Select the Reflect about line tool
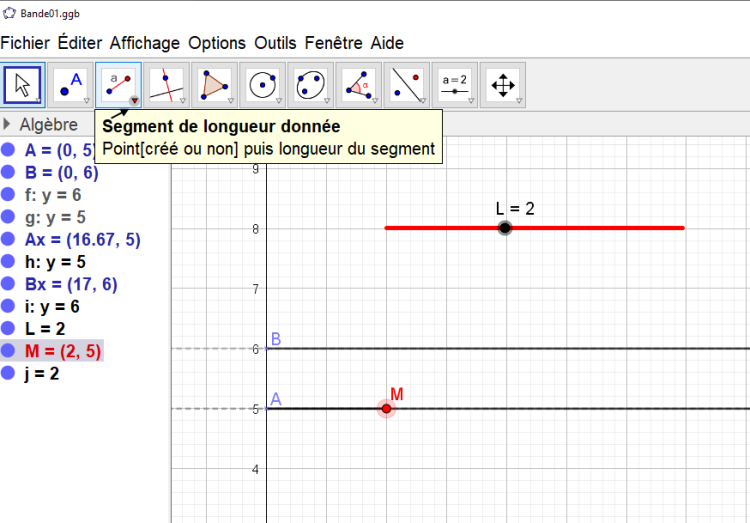This screenshot has height=523, width=750. [x=406, y=85]
